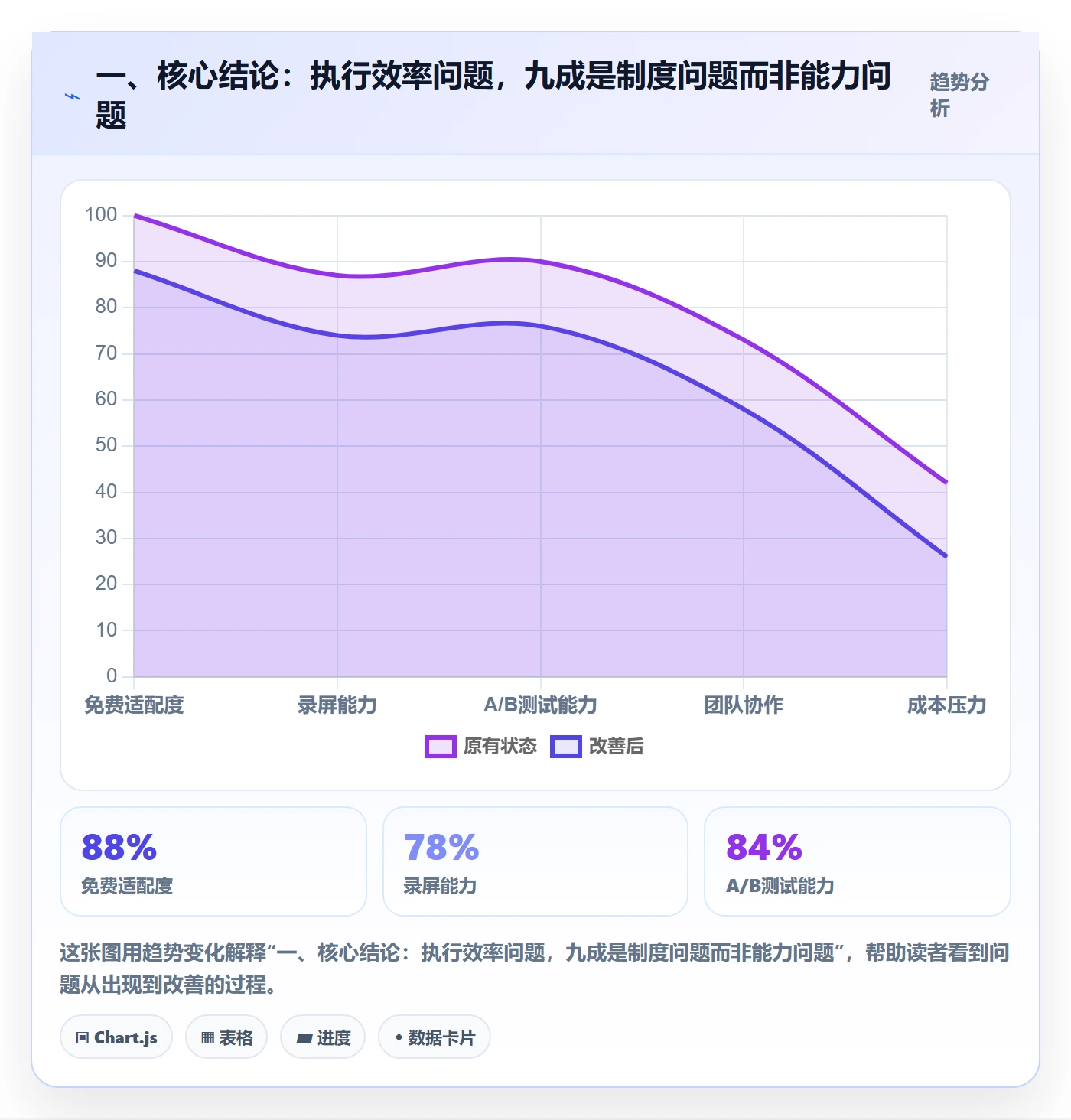Screen dimensions: 1071x1120
Task: Select the 表格 tag chip
Action: pos(226,1037)
